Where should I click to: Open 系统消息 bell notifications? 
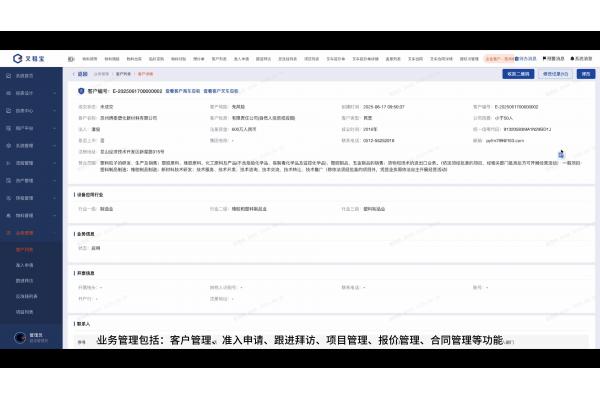581,59
